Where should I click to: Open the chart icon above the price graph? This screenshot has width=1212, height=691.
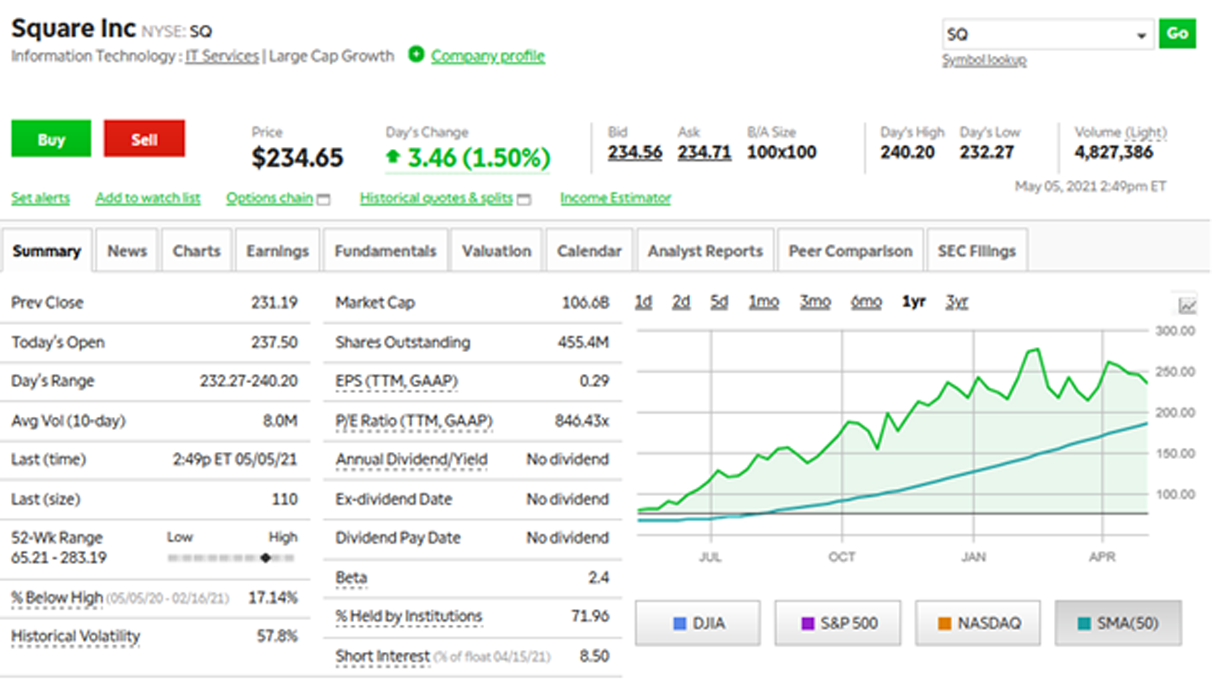pos(1187,306)
